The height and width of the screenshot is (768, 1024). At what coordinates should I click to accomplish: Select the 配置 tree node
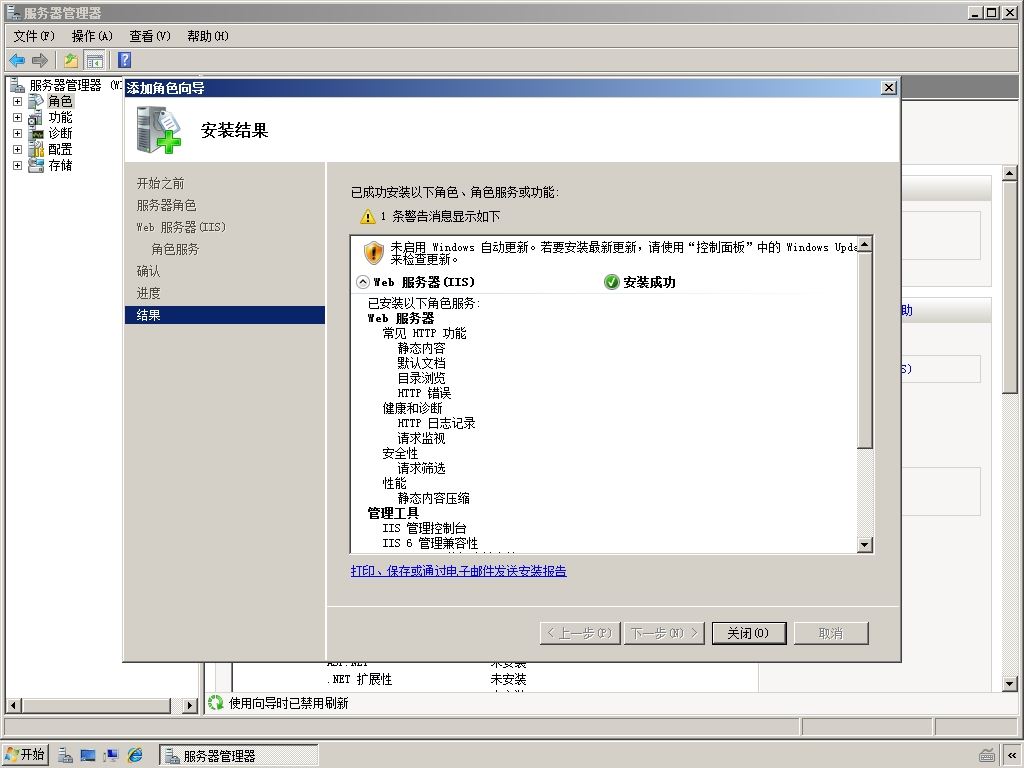(60, 150)
